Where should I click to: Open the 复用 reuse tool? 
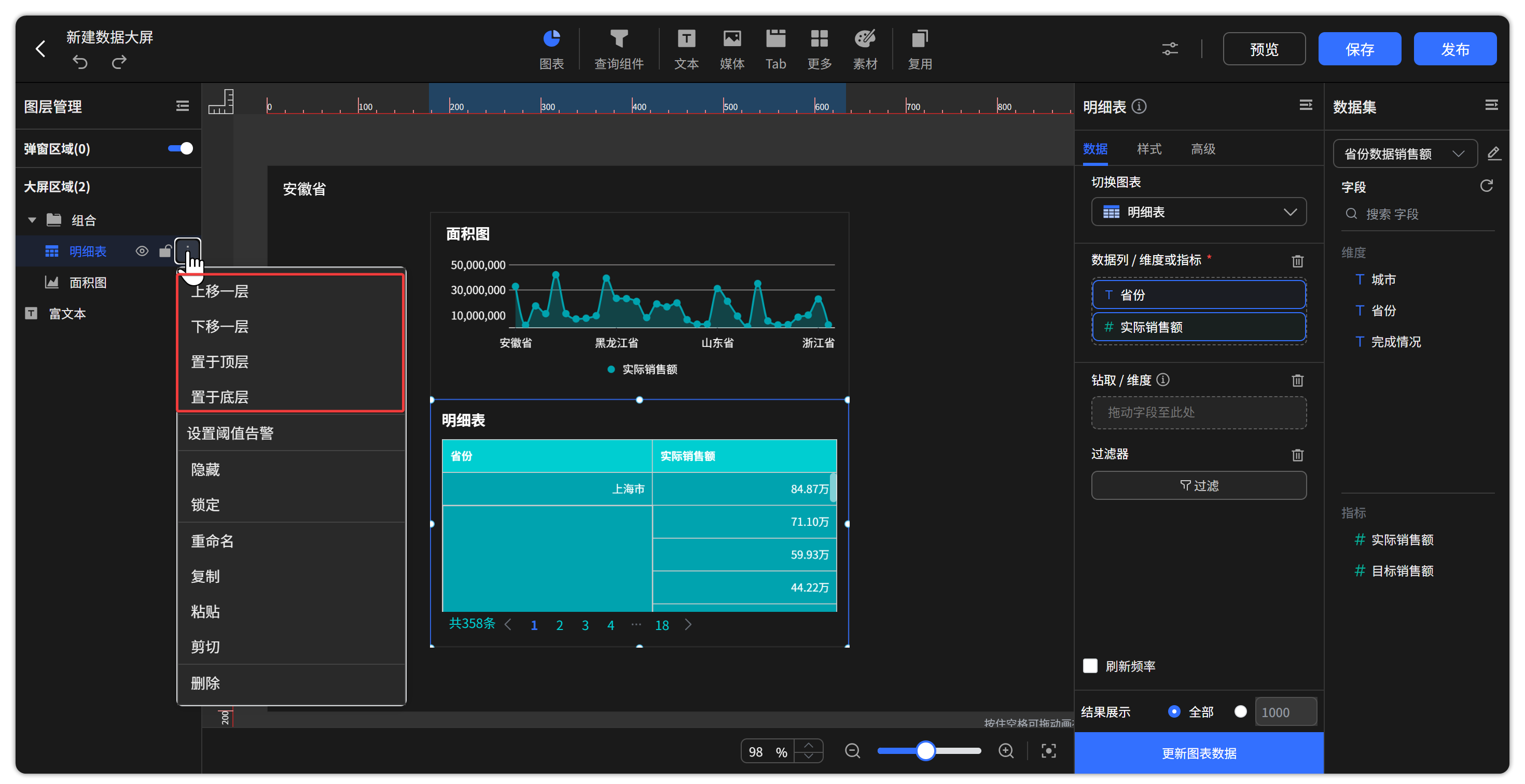919,49
